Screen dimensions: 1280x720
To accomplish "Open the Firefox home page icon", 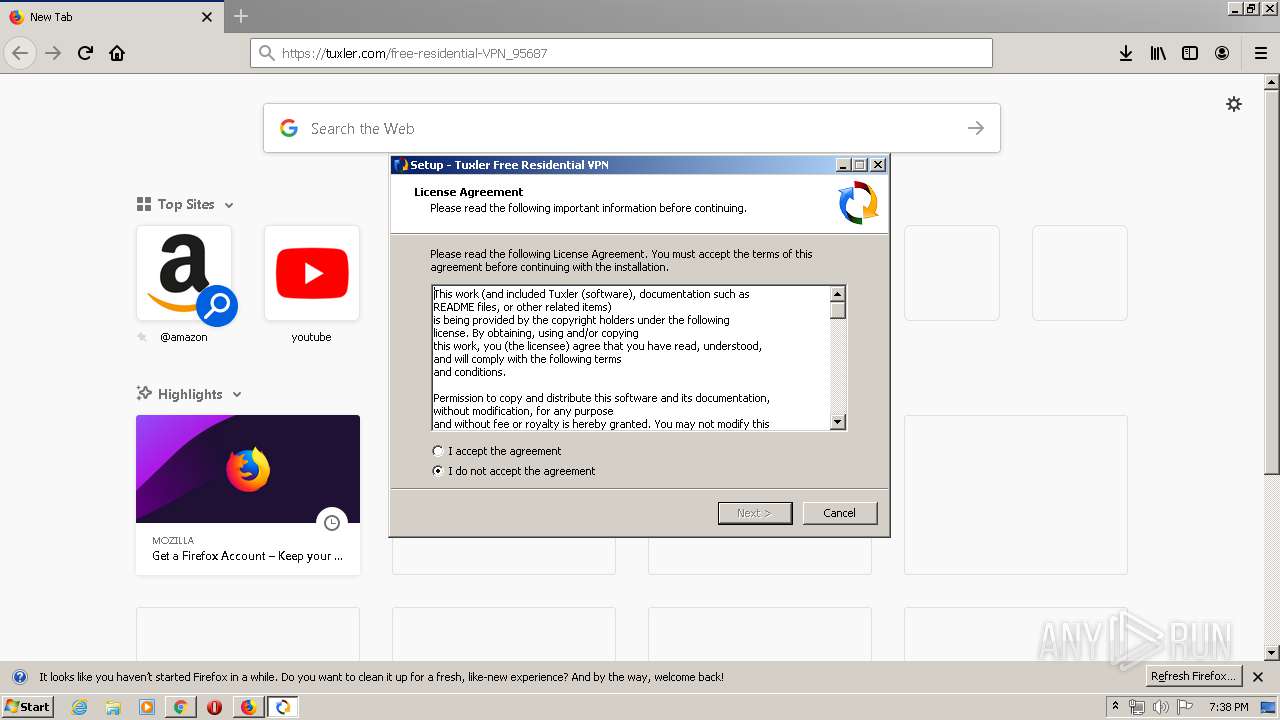I will [117, 53].
